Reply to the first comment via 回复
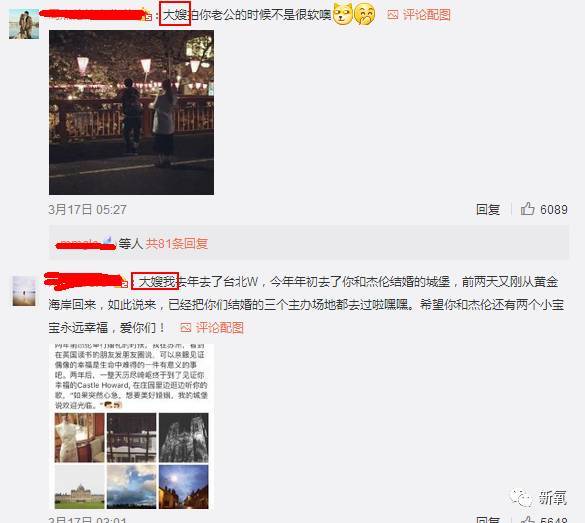Viewport: 585px width, 523px height. 488,210
